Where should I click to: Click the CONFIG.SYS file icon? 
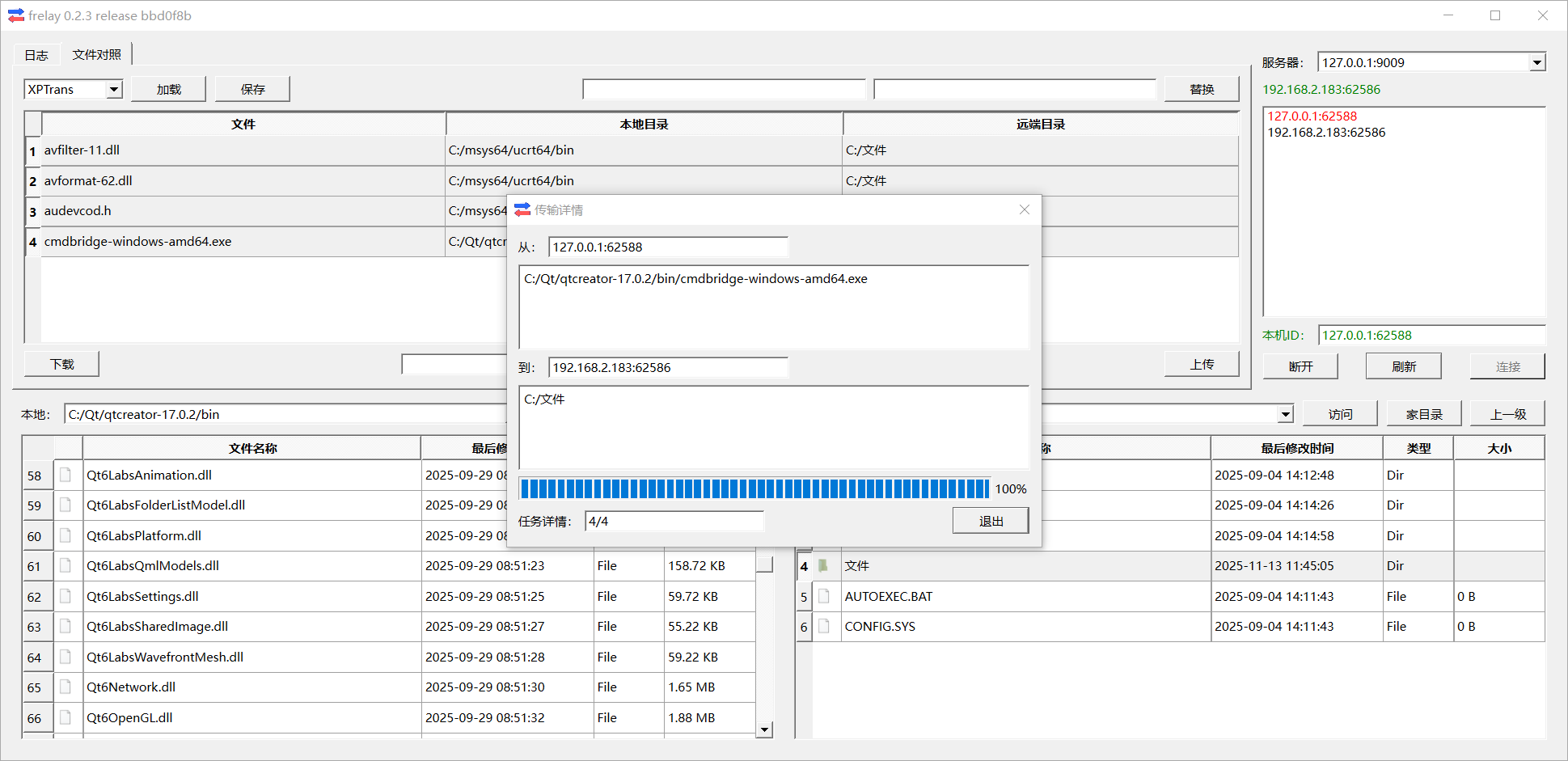click(824, 626)
